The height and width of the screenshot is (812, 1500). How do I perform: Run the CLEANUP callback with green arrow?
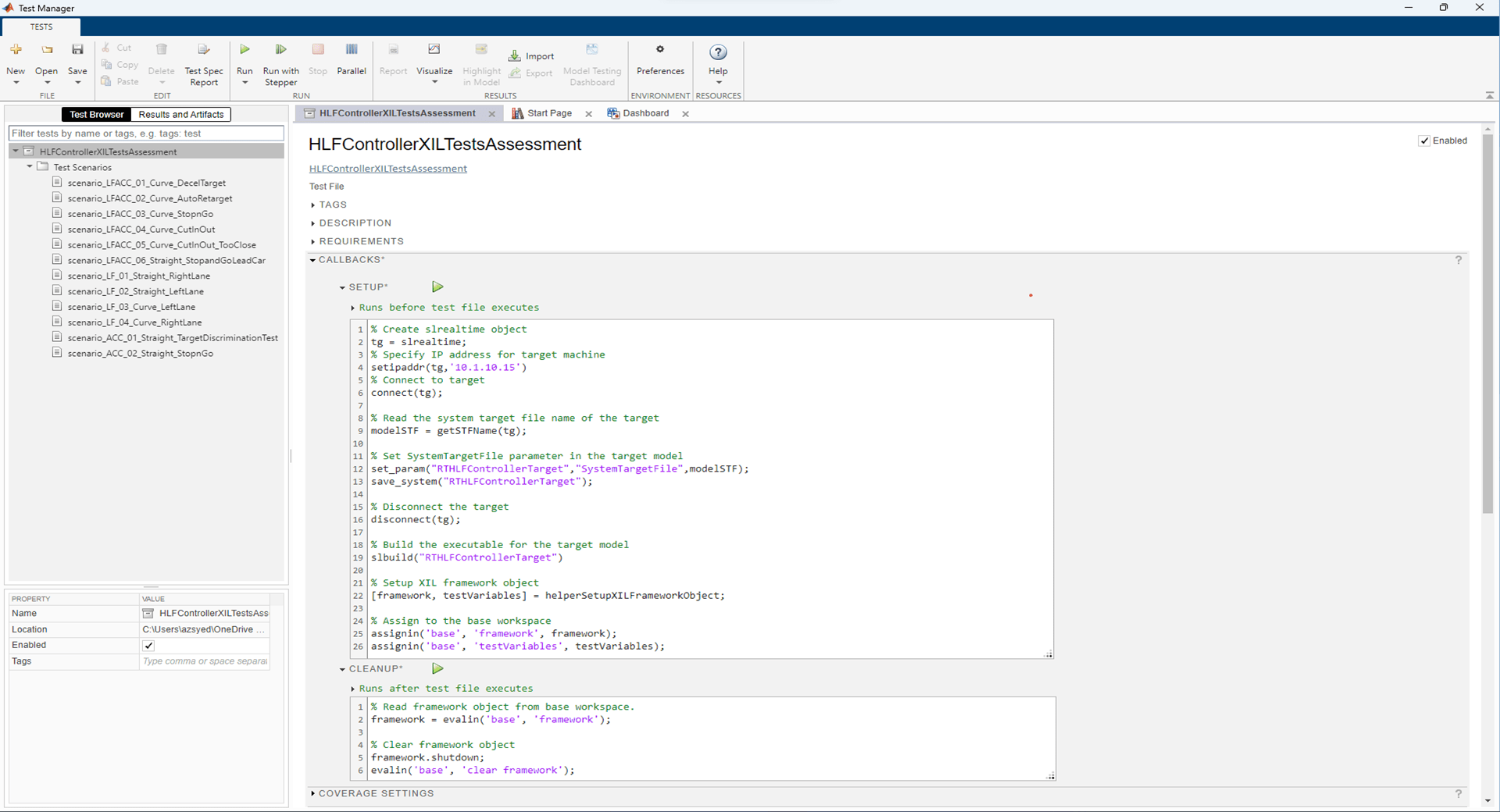coord(437,669)
